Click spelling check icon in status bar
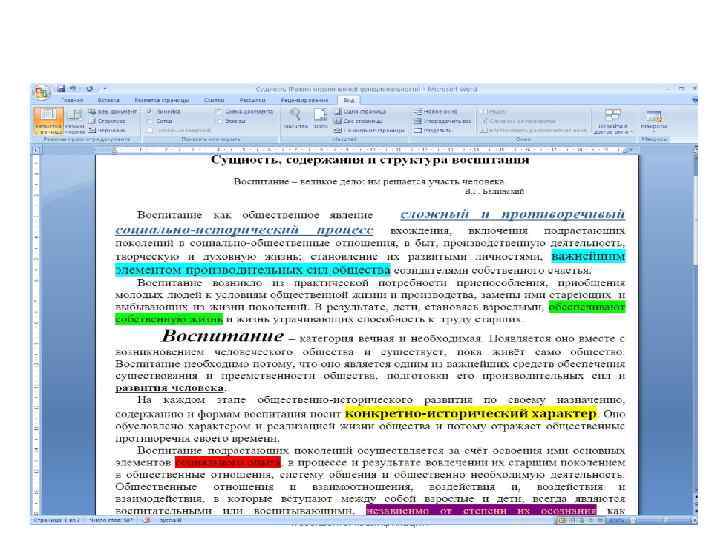The image size is (720, 540). [x=148, y=521]
